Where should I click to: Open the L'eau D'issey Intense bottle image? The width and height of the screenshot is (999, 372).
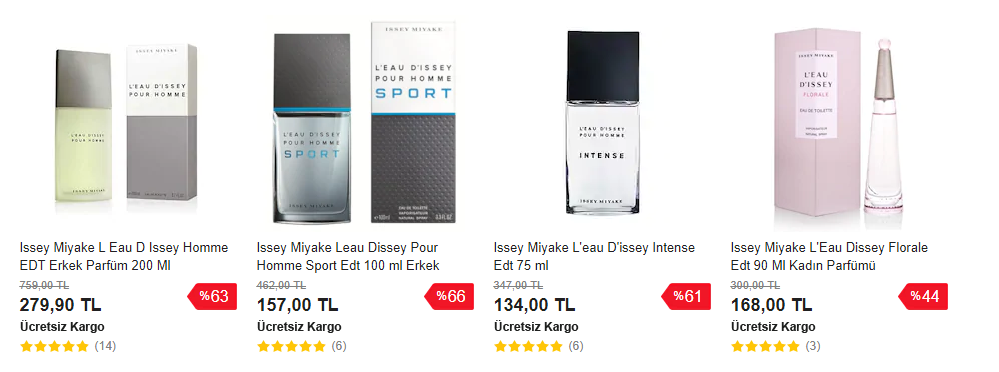click(x=603, y=123)
